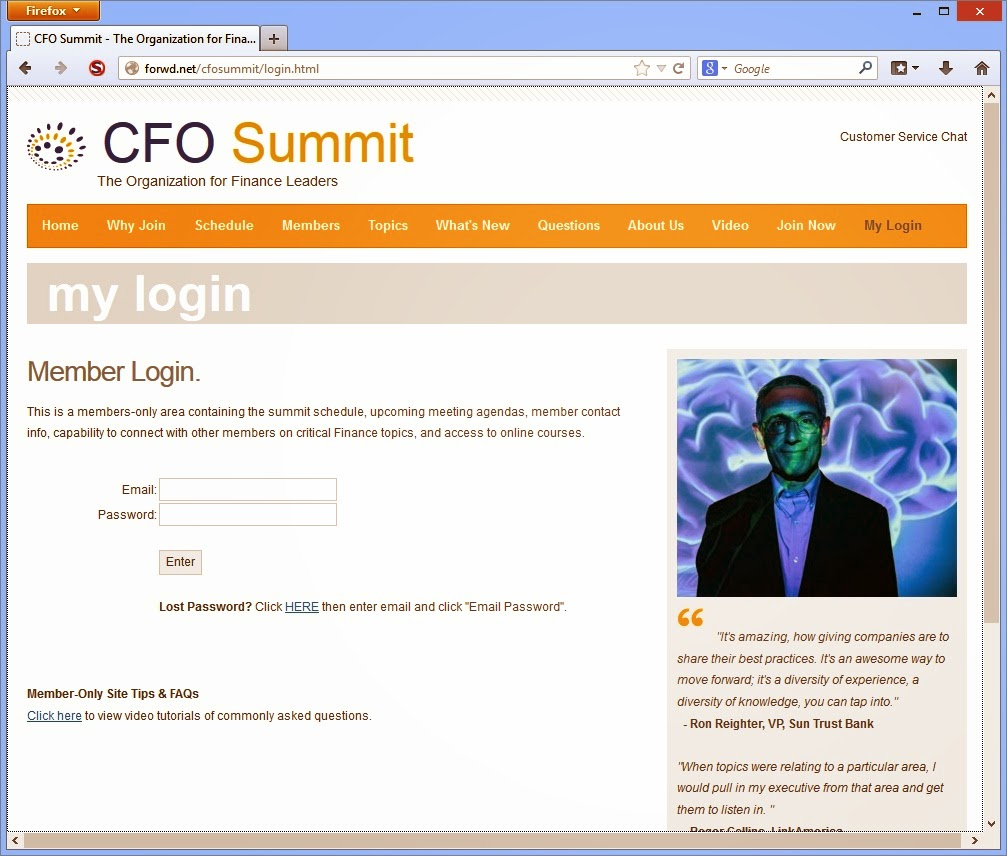Click the Enter login button
1007x856 pixels.
pos(180,562)
